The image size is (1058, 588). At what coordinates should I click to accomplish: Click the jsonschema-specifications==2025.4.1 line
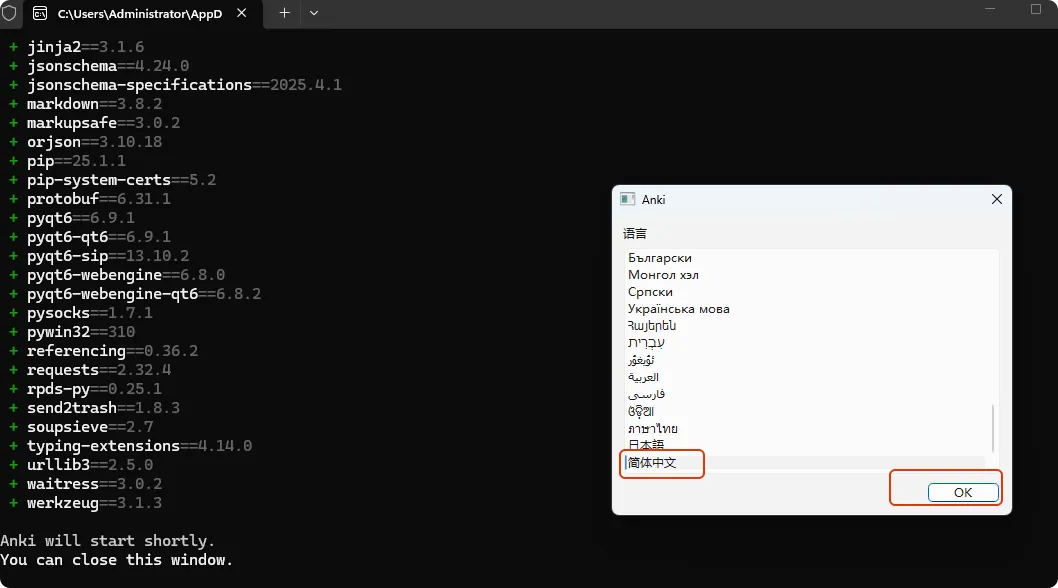click(x=184, y=85)
